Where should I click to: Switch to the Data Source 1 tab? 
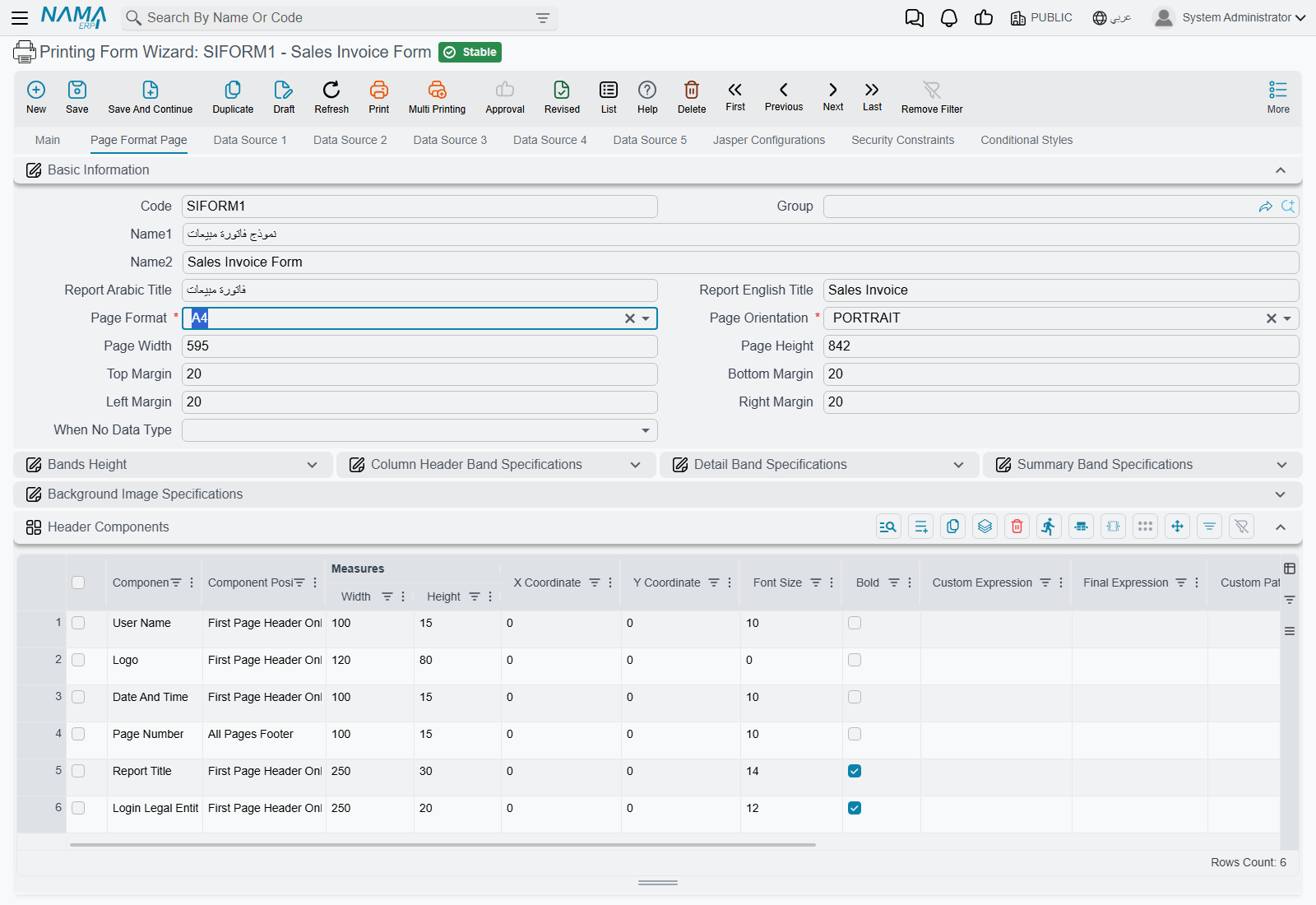coord(250,140)
